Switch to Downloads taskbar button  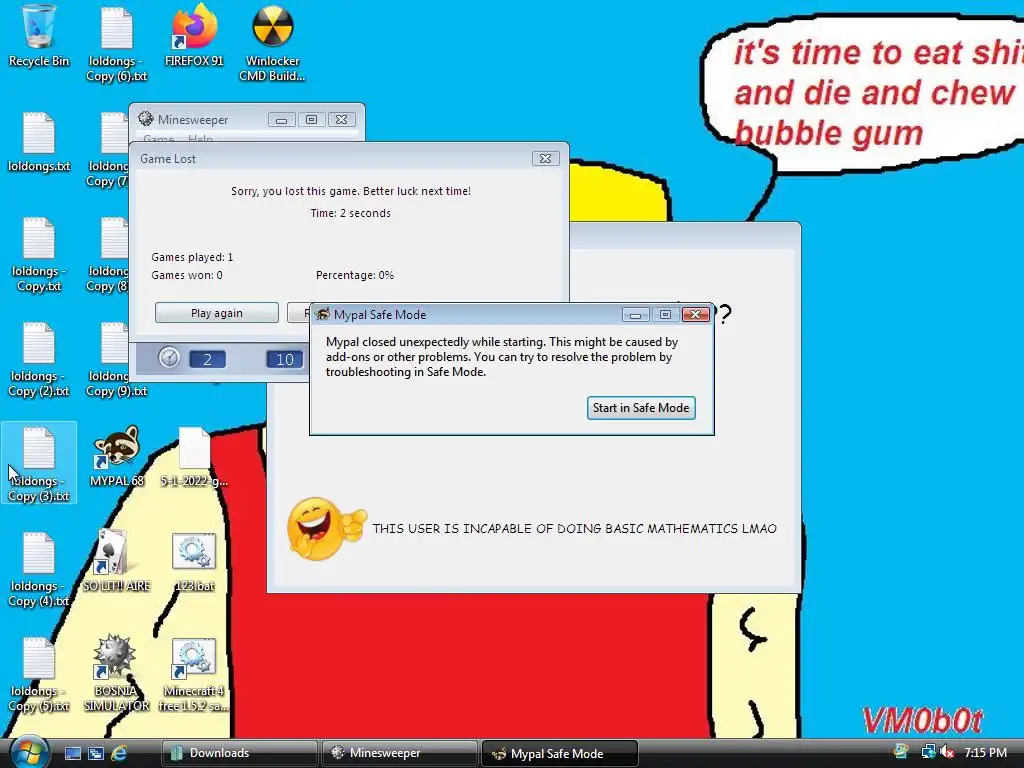(x=239, y=753)
